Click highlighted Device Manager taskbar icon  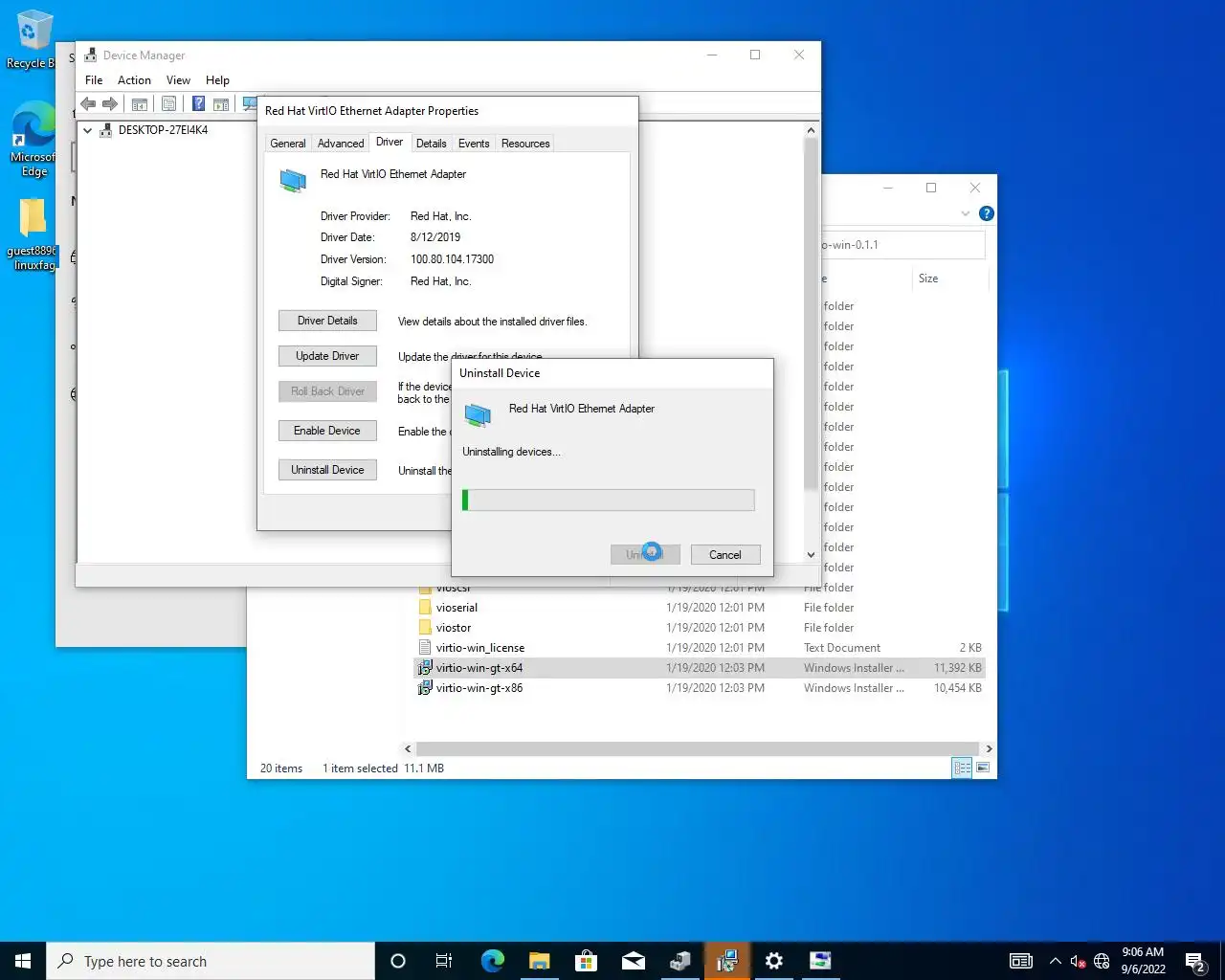pos(727,961)
